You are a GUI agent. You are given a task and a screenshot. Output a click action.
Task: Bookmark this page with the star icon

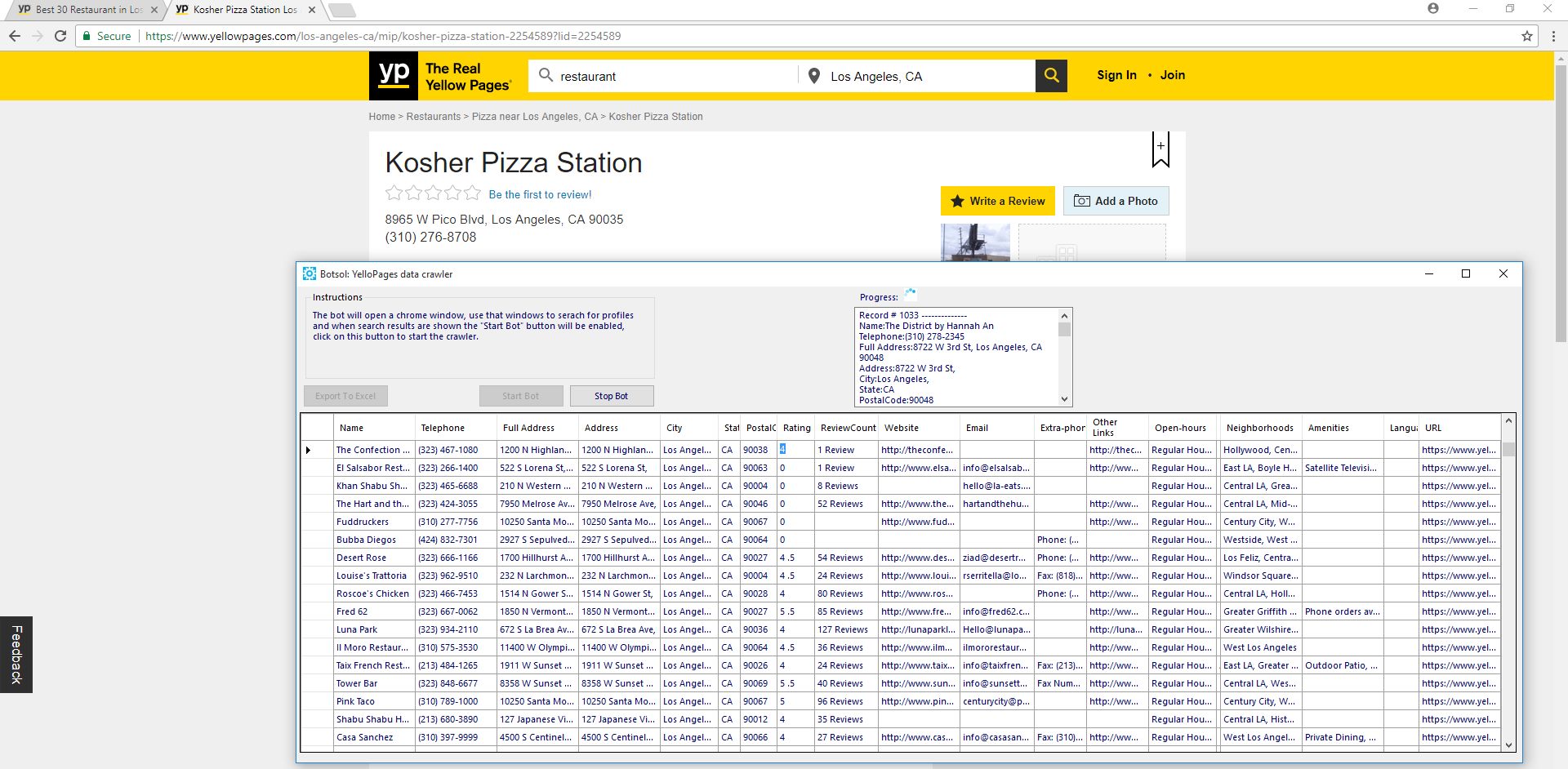point(1527,36)
